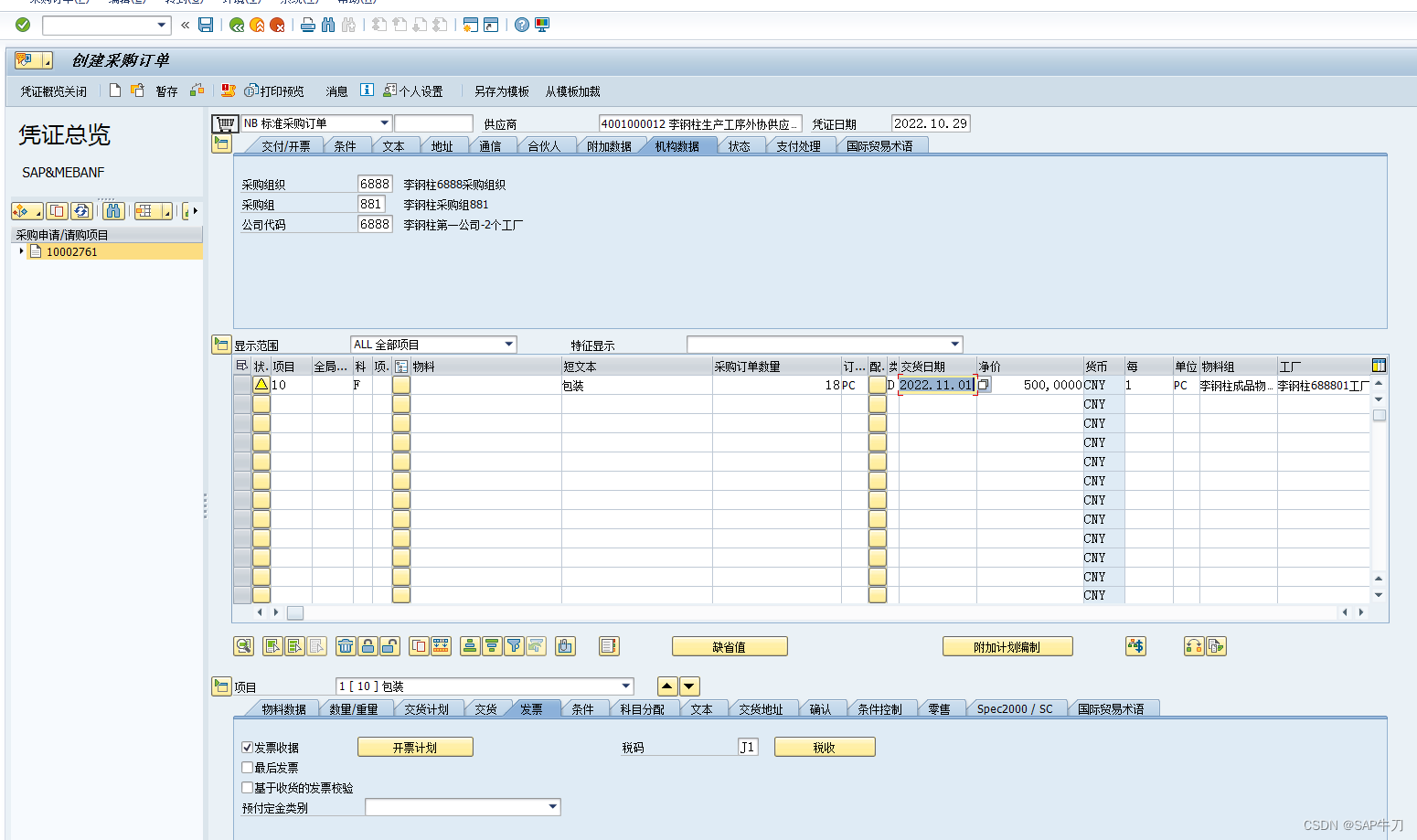Click the orange Exit icon
The width and height of the screenshot is (1417, 840).
257,25
